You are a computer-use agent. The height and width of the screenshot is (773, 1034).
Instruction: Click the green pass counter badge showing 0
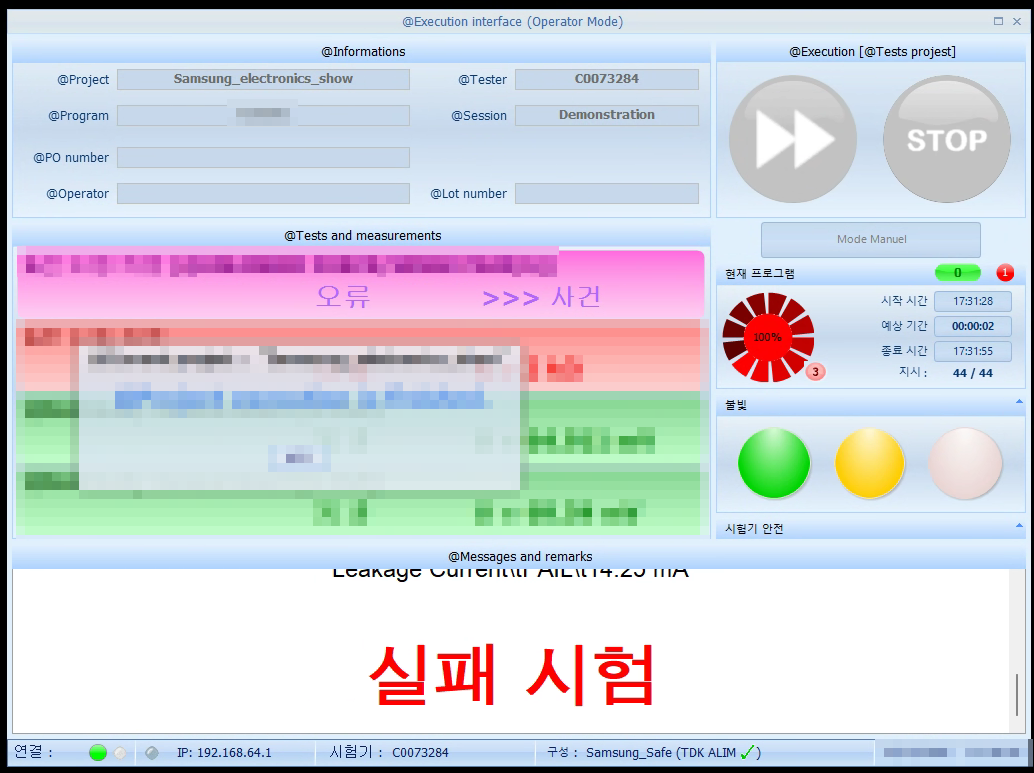pyautogui.click(x=957, y=273)
